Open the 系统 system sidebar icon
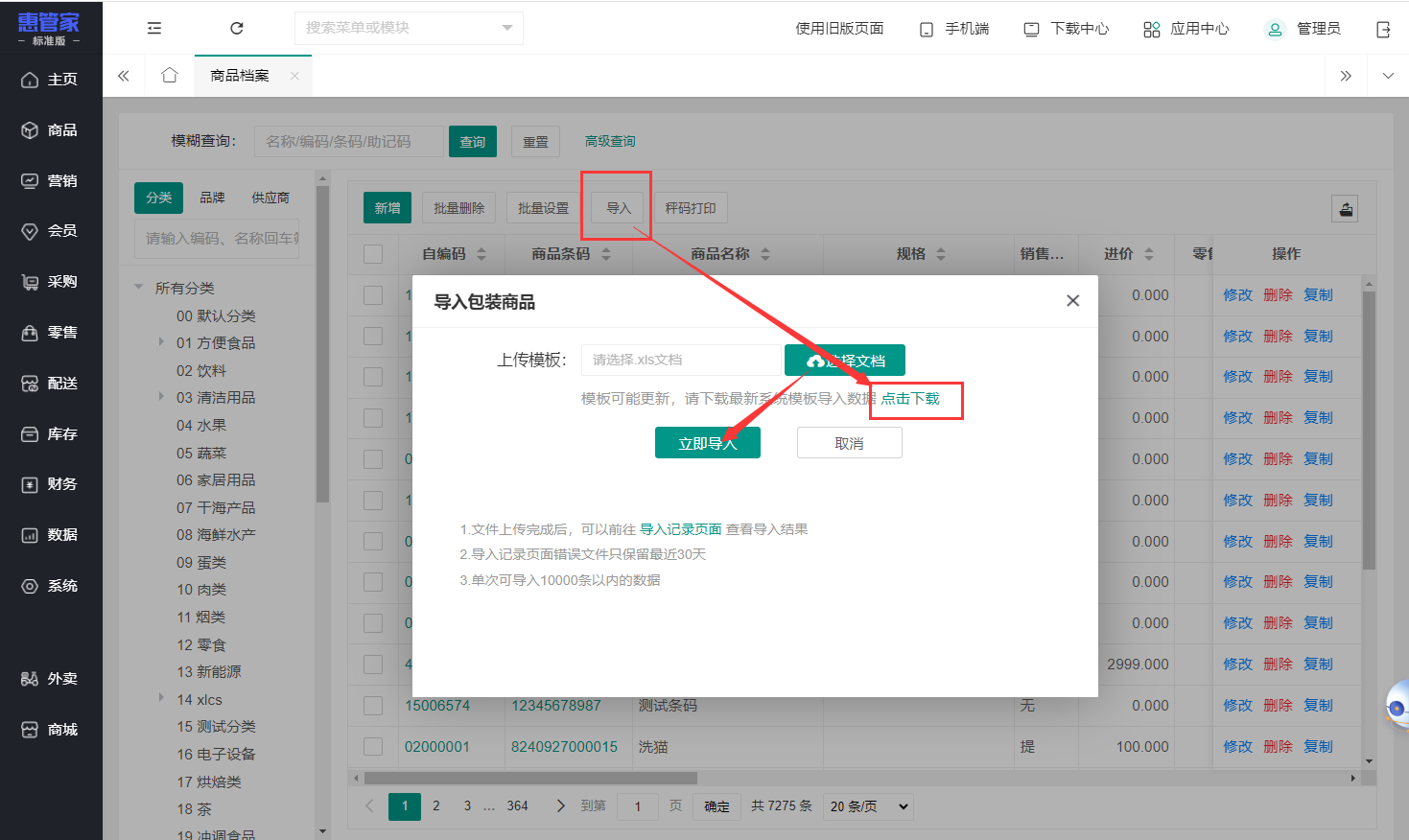The width and height of the screenshot is (1409, 840). point(30,586)
